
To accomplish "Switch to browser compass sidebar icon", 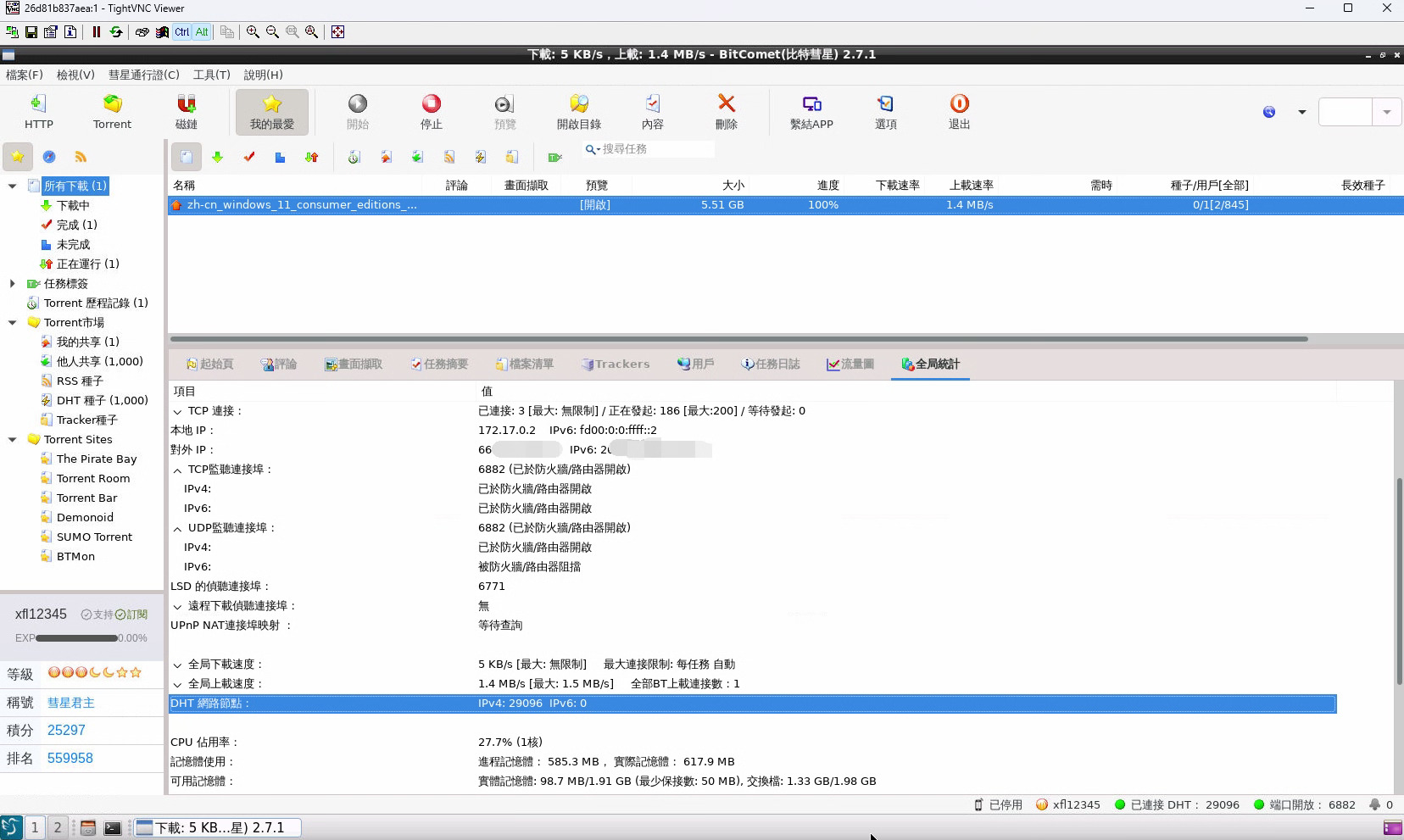I will [x=49, y=157].
